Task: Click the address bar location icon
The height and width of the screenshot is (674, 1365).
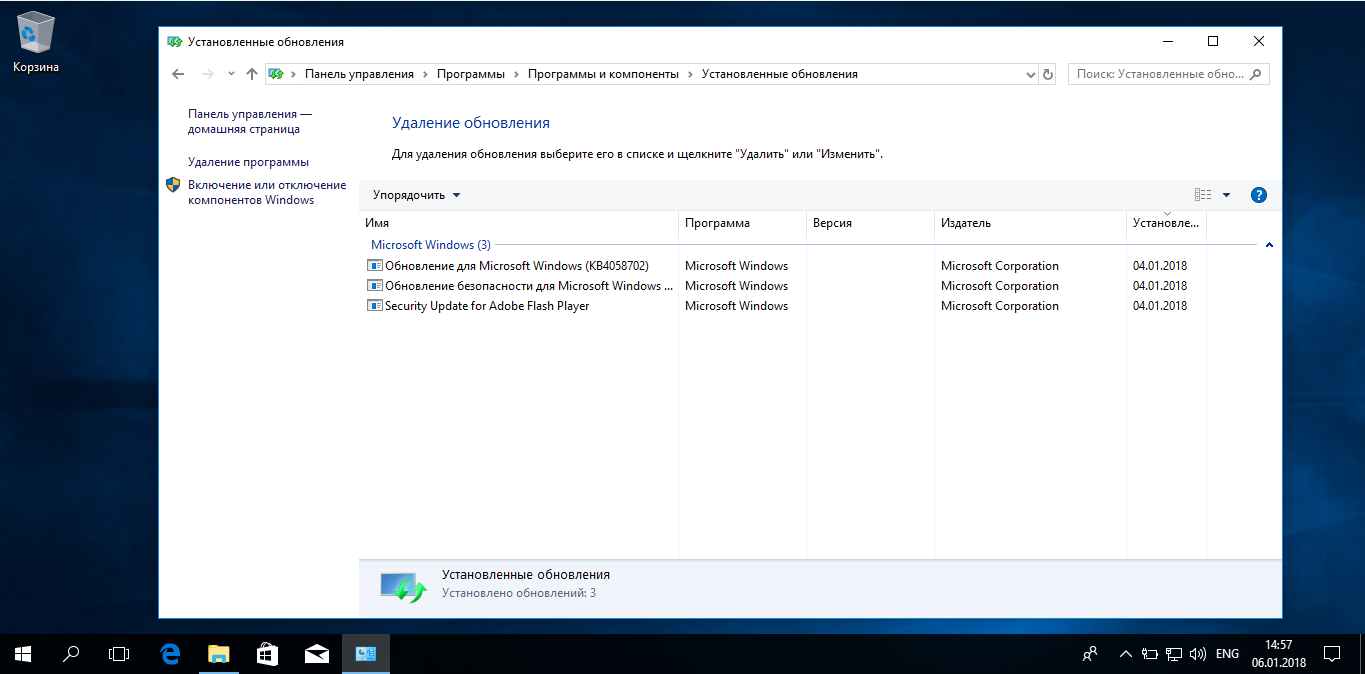Action: point(276,74)
